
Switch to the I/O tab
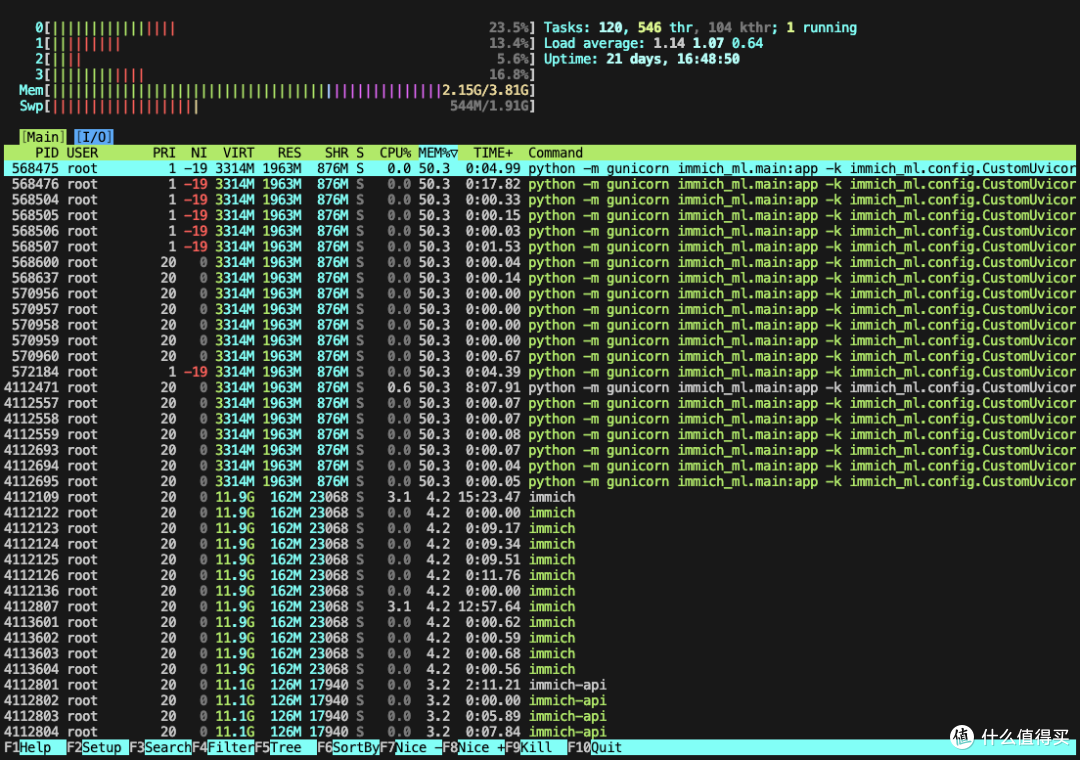tap(94, 136)
